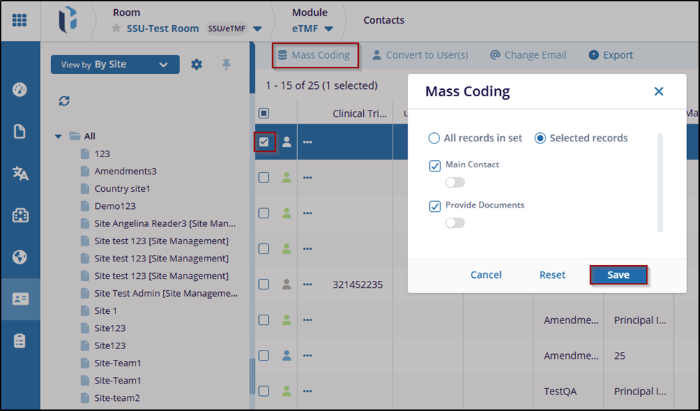The height and width of the screenshot is (411, 700).
Task: Uncheck the Main Contact checkbox
Action: click(435, 165)
